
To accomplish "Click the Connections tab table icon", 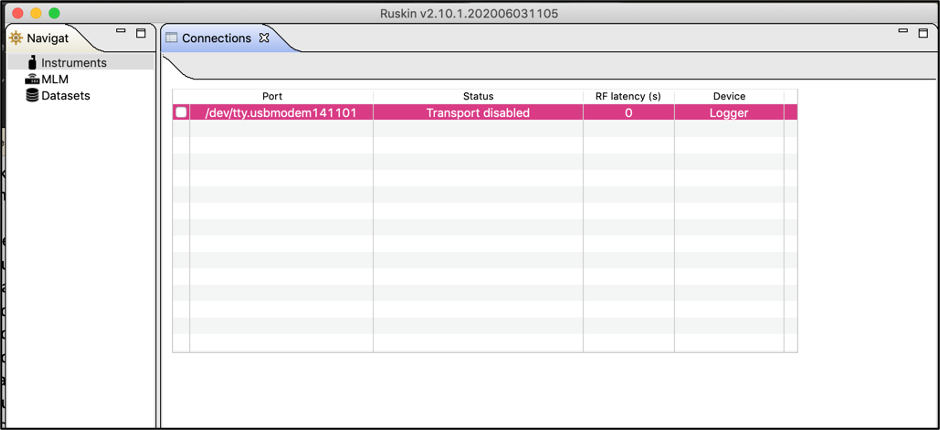I will [171, 38].
